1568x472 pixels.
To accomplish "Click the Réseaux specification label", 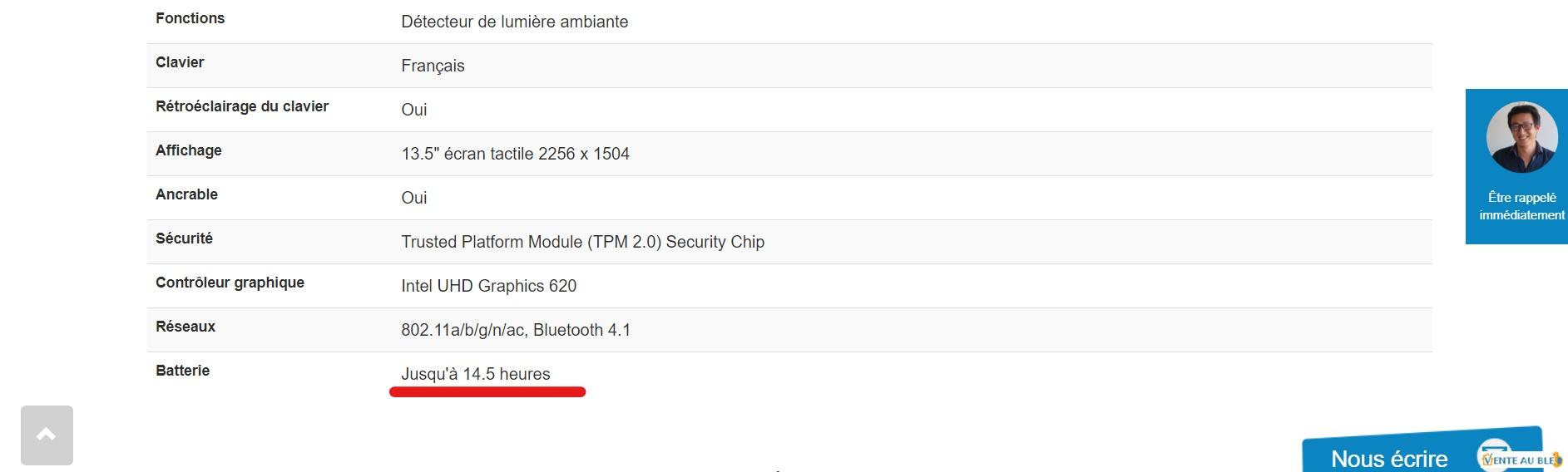I will 185,327.
